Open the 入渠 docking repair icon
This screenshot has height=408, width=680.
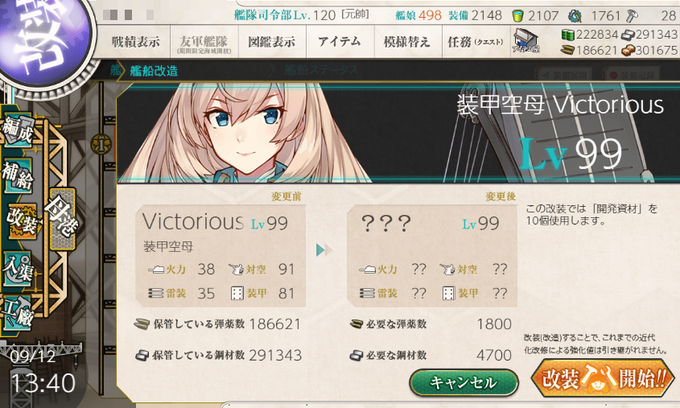(x=17, y=268)
